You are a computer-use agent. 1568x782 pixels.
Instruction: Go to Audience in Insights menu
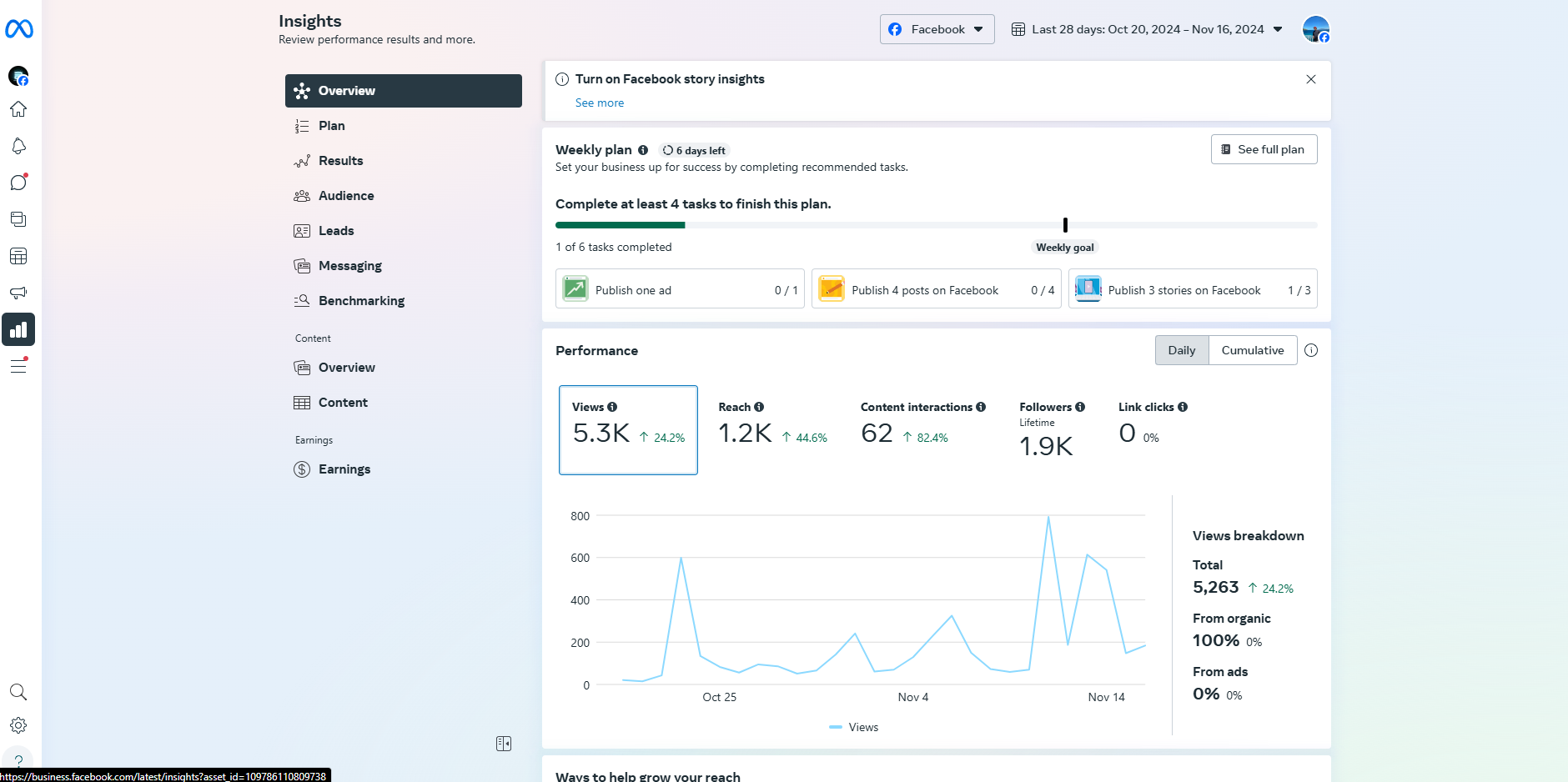(x=346, y=196)
